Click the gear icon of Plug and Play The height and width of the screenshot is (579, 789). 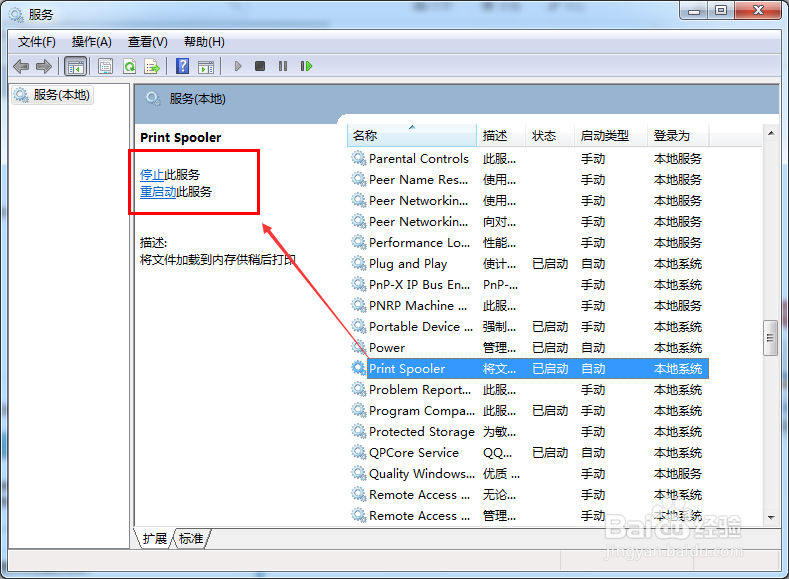(358, 264)
